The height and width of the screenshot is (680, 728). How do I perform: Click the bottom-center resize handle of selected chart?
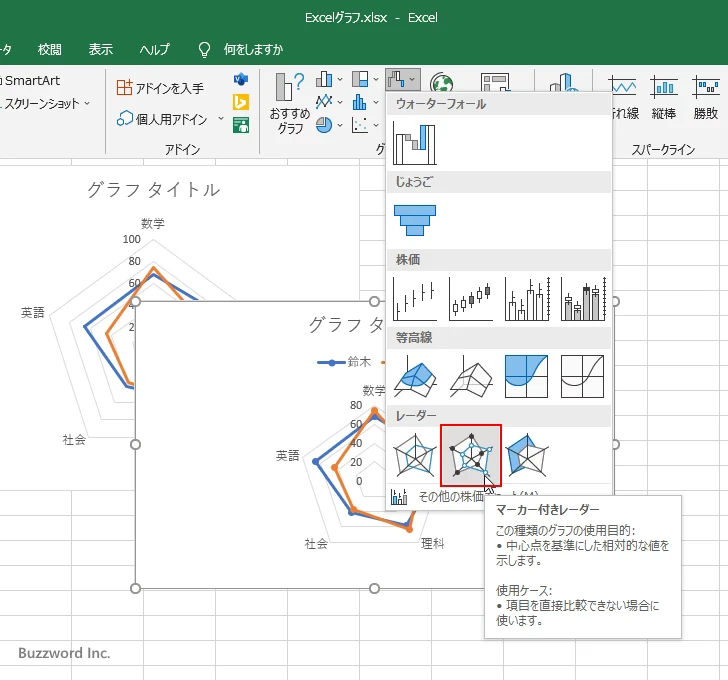coord(374,589)
